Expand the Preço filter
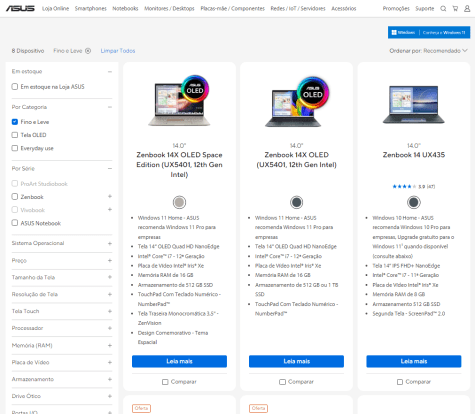Image resolution: width=475 pixels, height=414 pixels. [x=110, y=260]
